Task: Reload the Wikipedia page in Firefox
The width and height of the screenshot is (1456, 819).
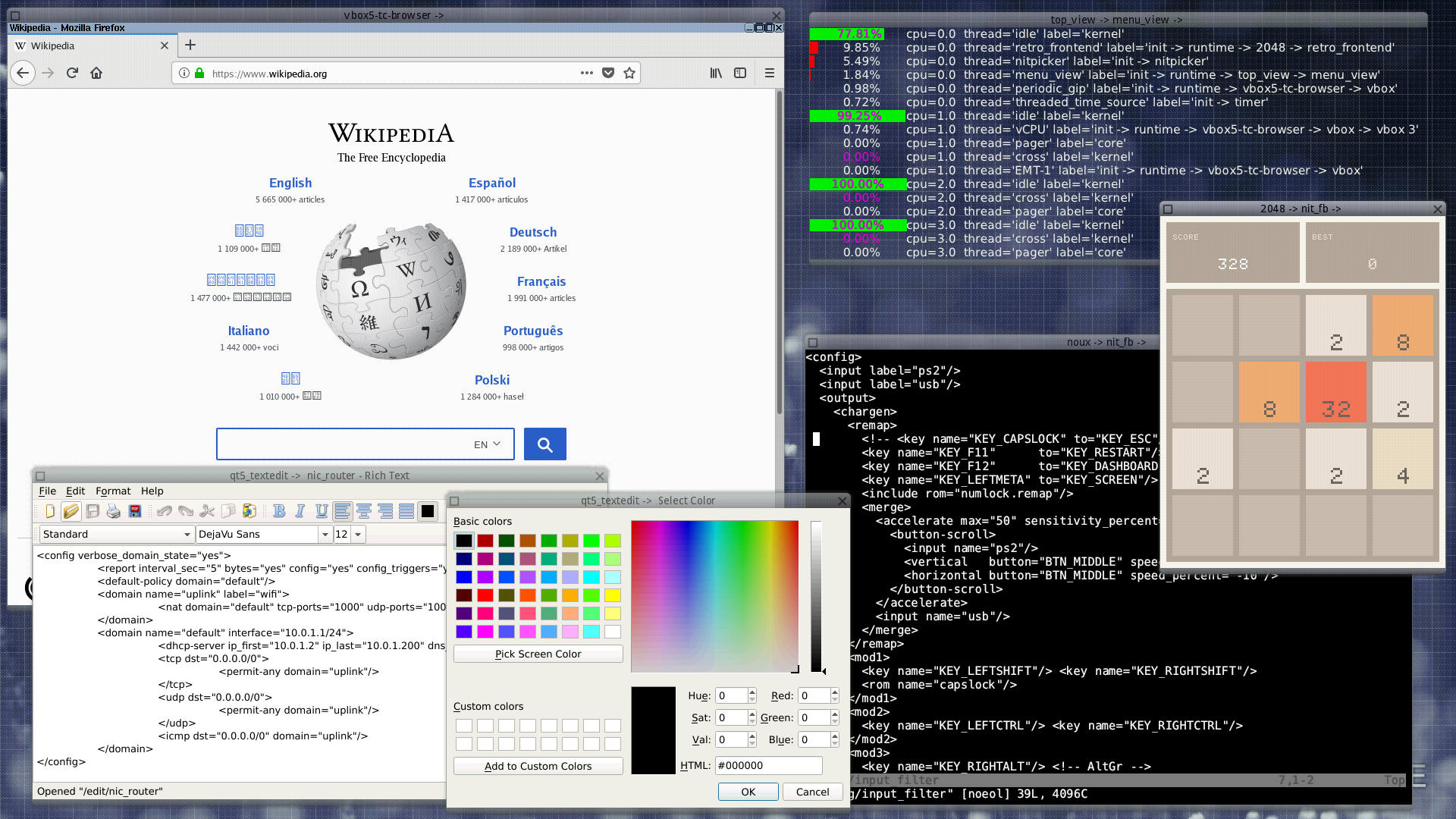Action: tap(72, 74)
